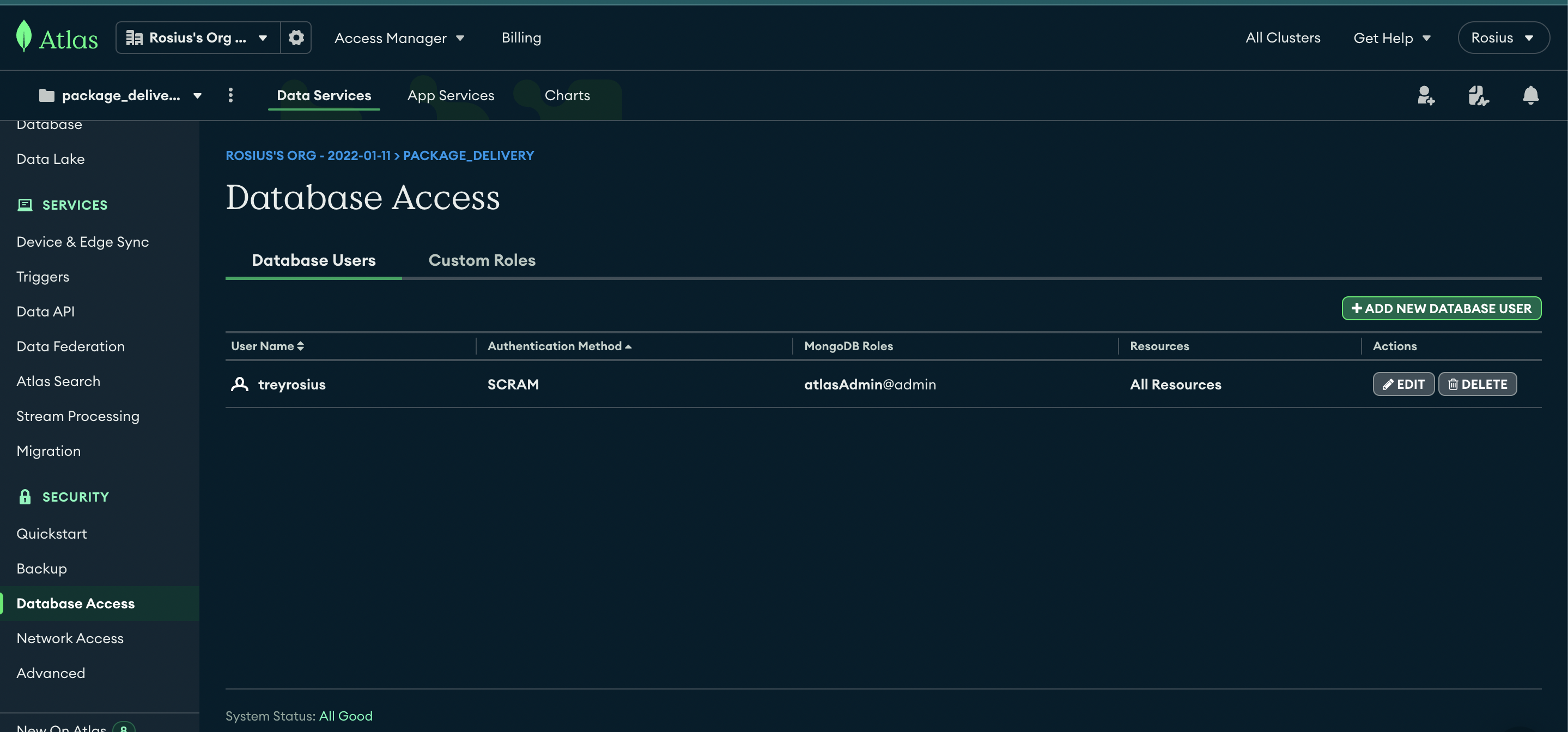Sort by User Name arrows
The width and height of the screenshot is (1568, 732).
300,346
